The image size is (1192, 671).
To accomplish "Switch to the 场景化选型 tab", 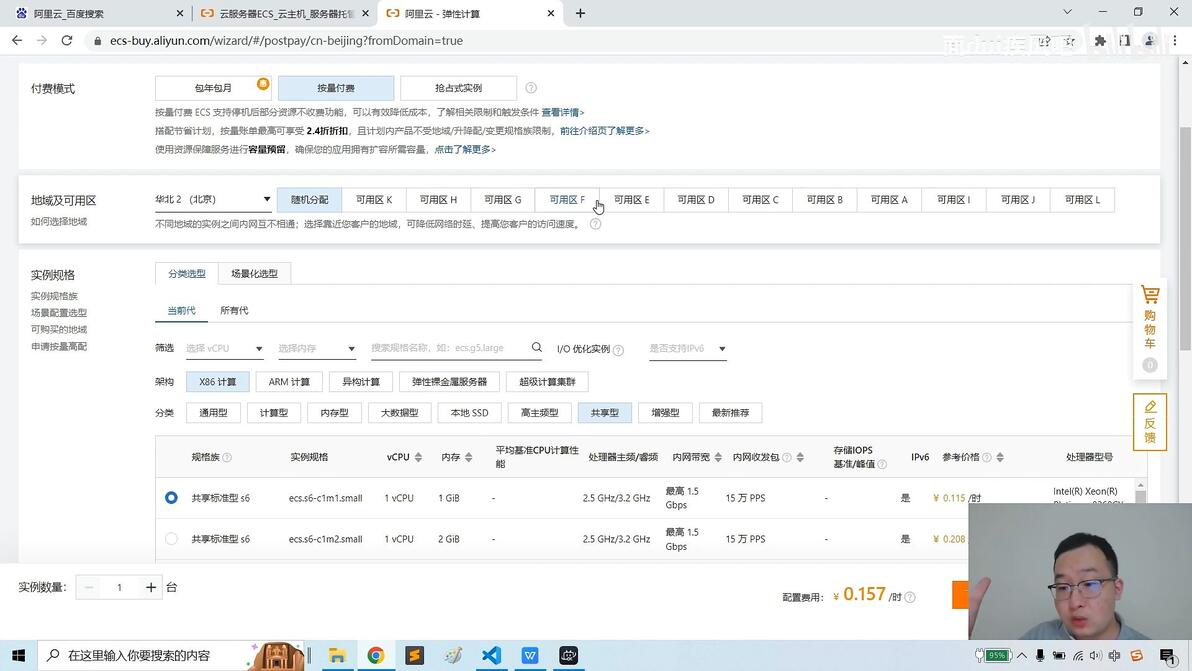I will pyautogui.click(x=254, y=274).
